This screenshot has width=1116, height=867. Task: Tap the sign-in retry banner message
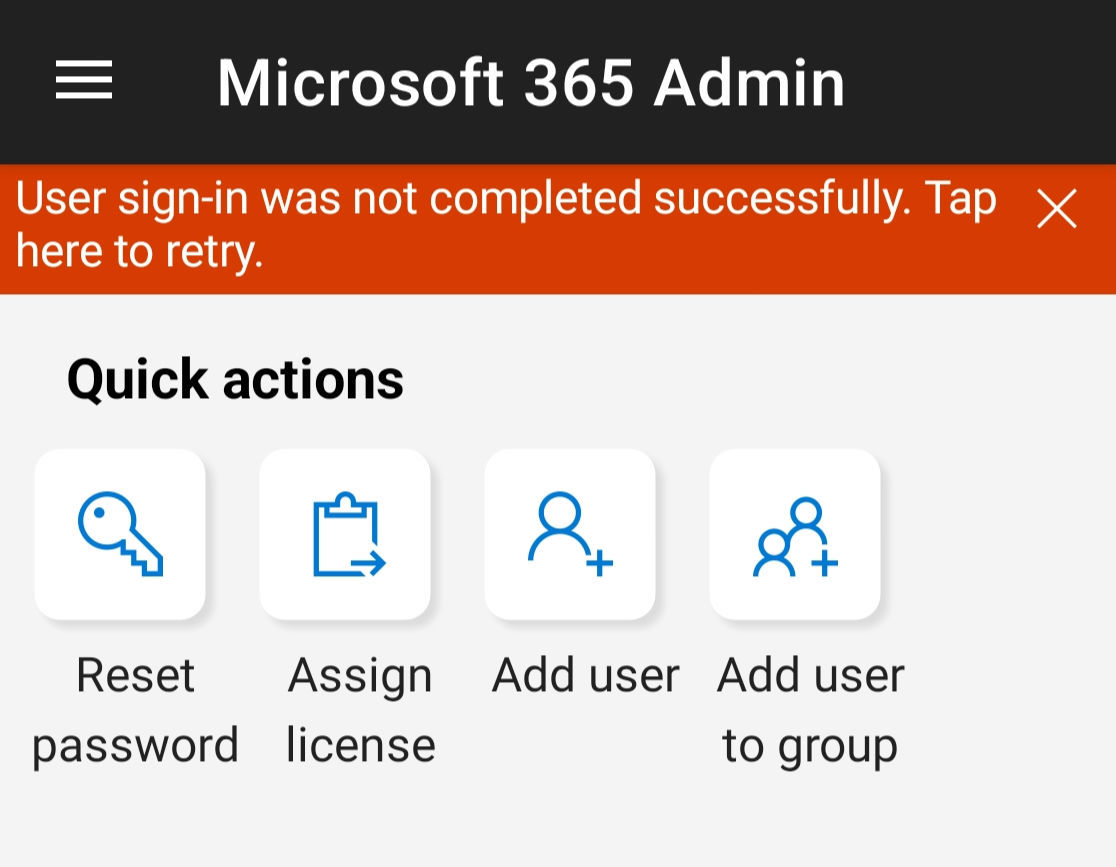(x=505, y=225)
